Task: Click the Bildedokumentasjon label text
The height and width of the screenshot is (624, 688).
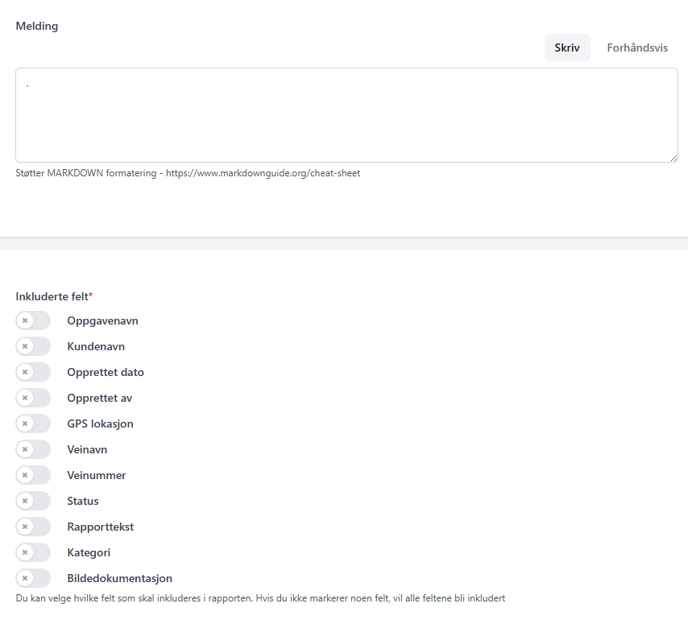Action: tap(119, 578)
